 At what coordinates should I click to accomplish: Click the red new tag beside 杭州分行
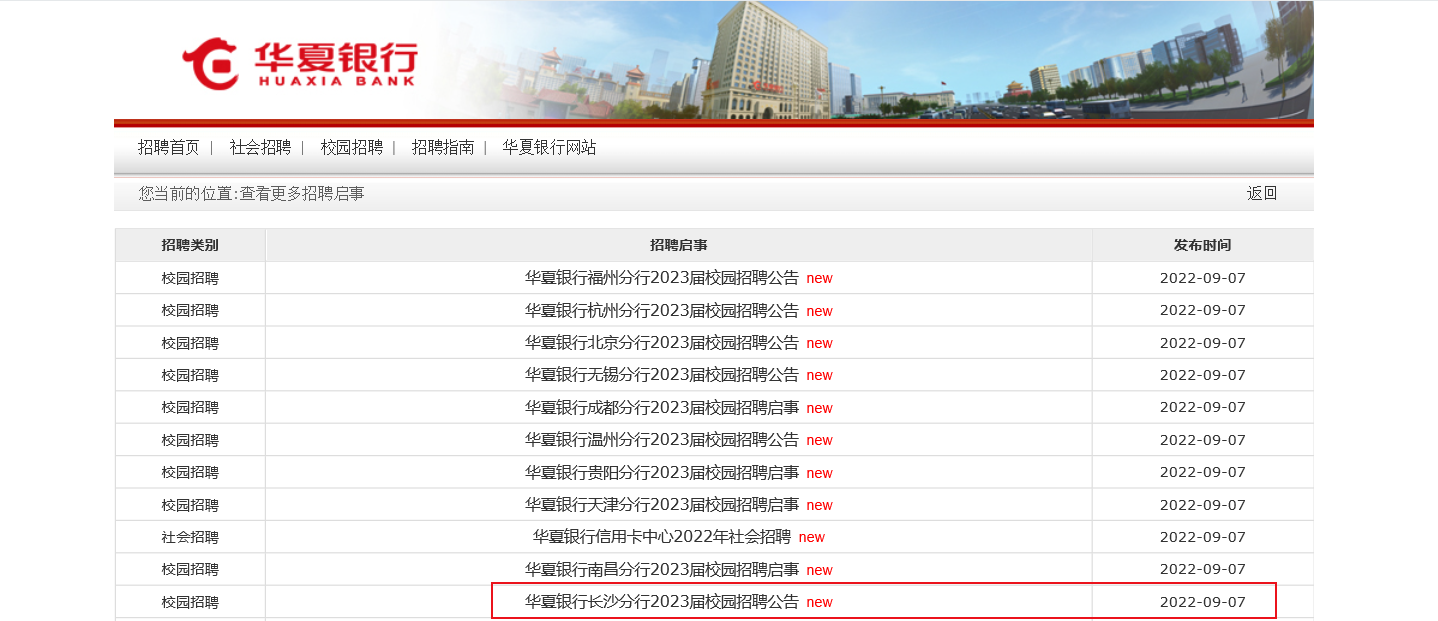(819, 311)
